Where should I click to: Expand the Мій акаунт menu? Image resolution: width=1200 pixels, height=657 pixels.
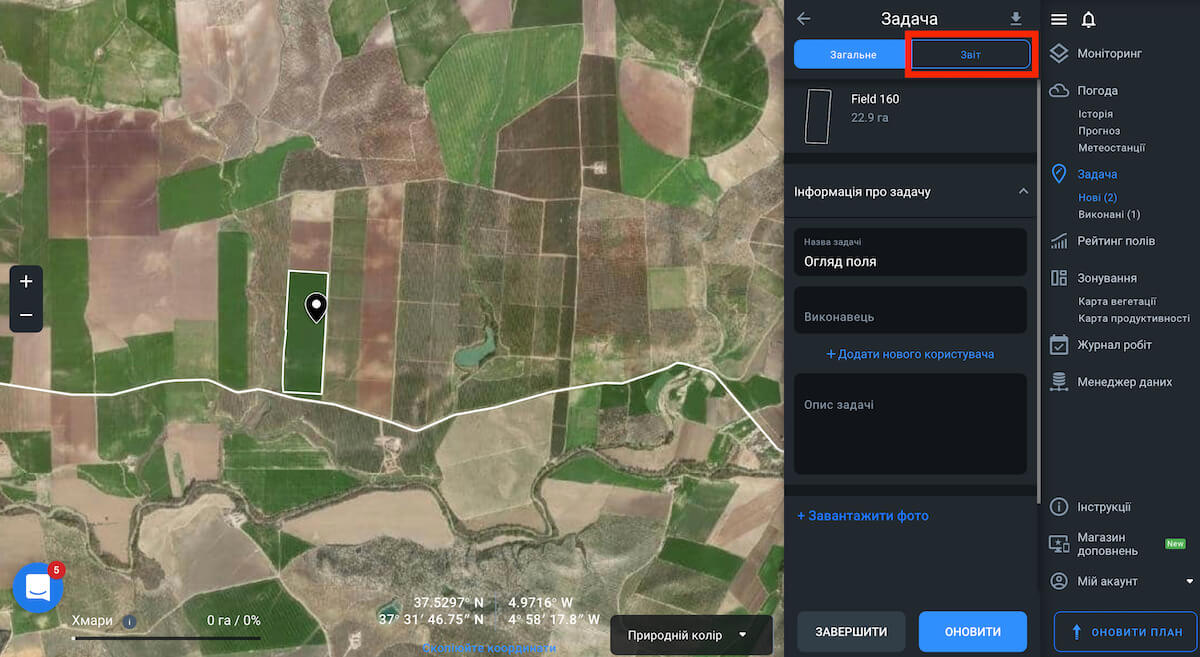[1189, 581]
